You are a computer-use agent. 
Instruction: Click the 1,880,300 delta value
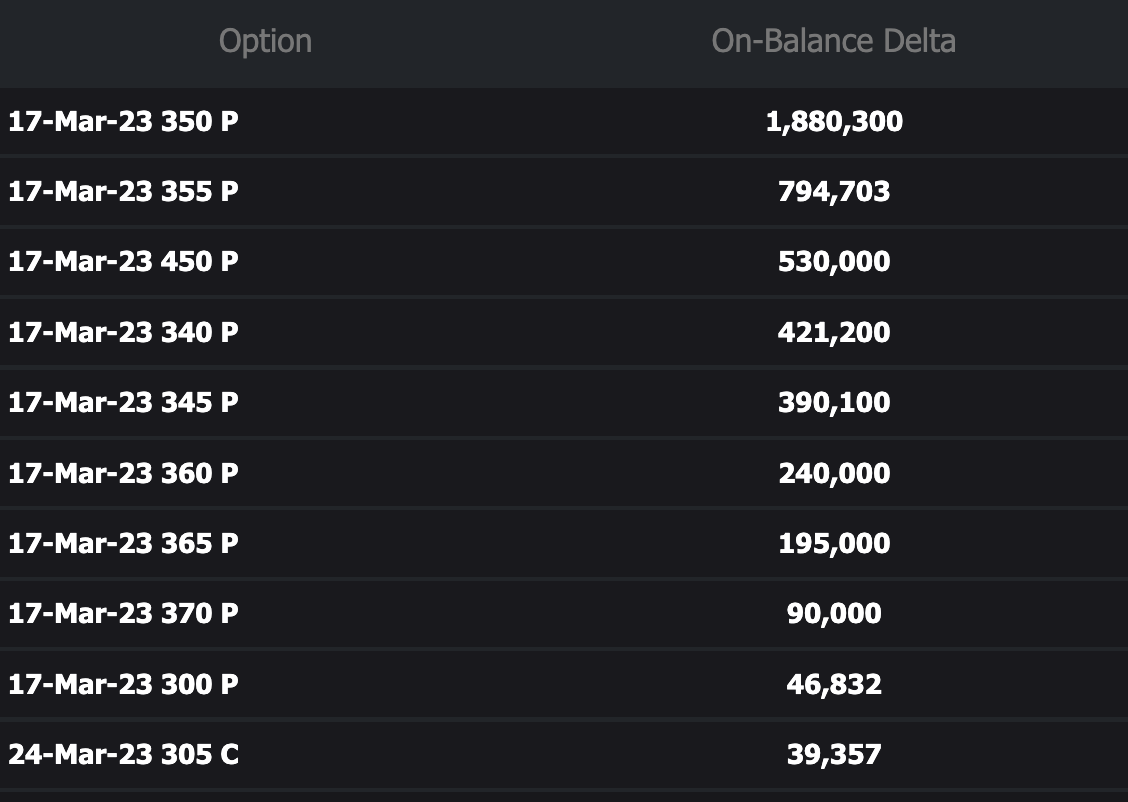[834, 122]
